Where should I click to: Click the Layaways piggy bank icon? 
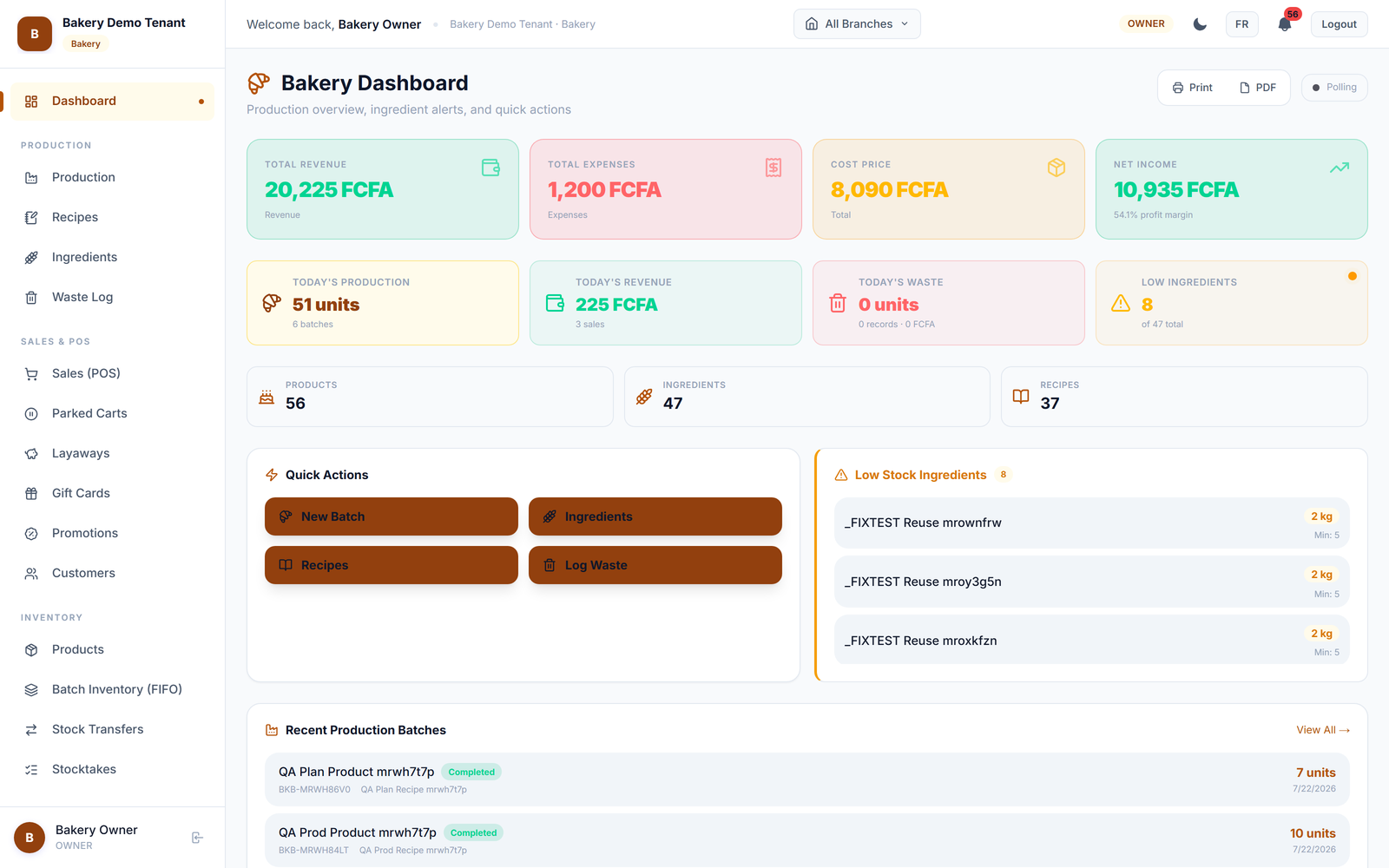point(31,454)
